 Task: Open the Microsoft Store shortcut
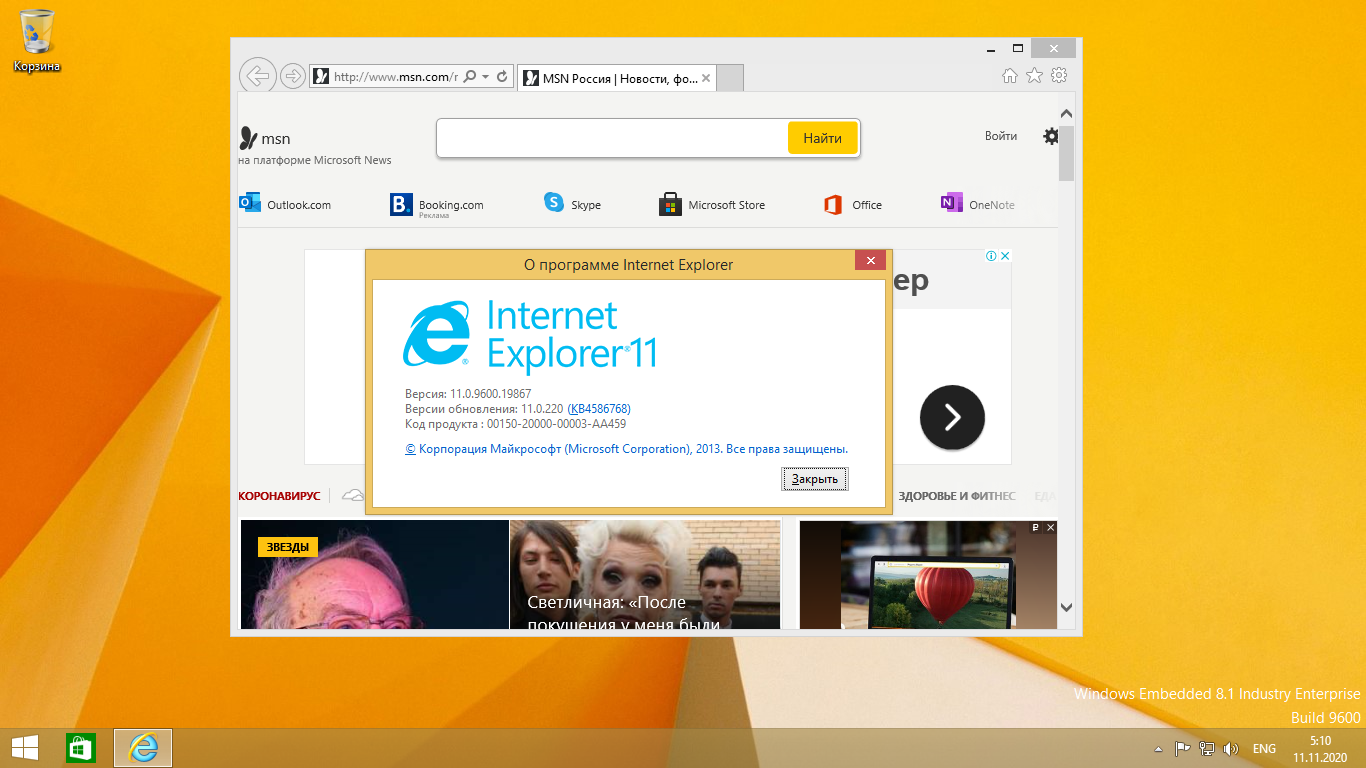tap(712, 205)
